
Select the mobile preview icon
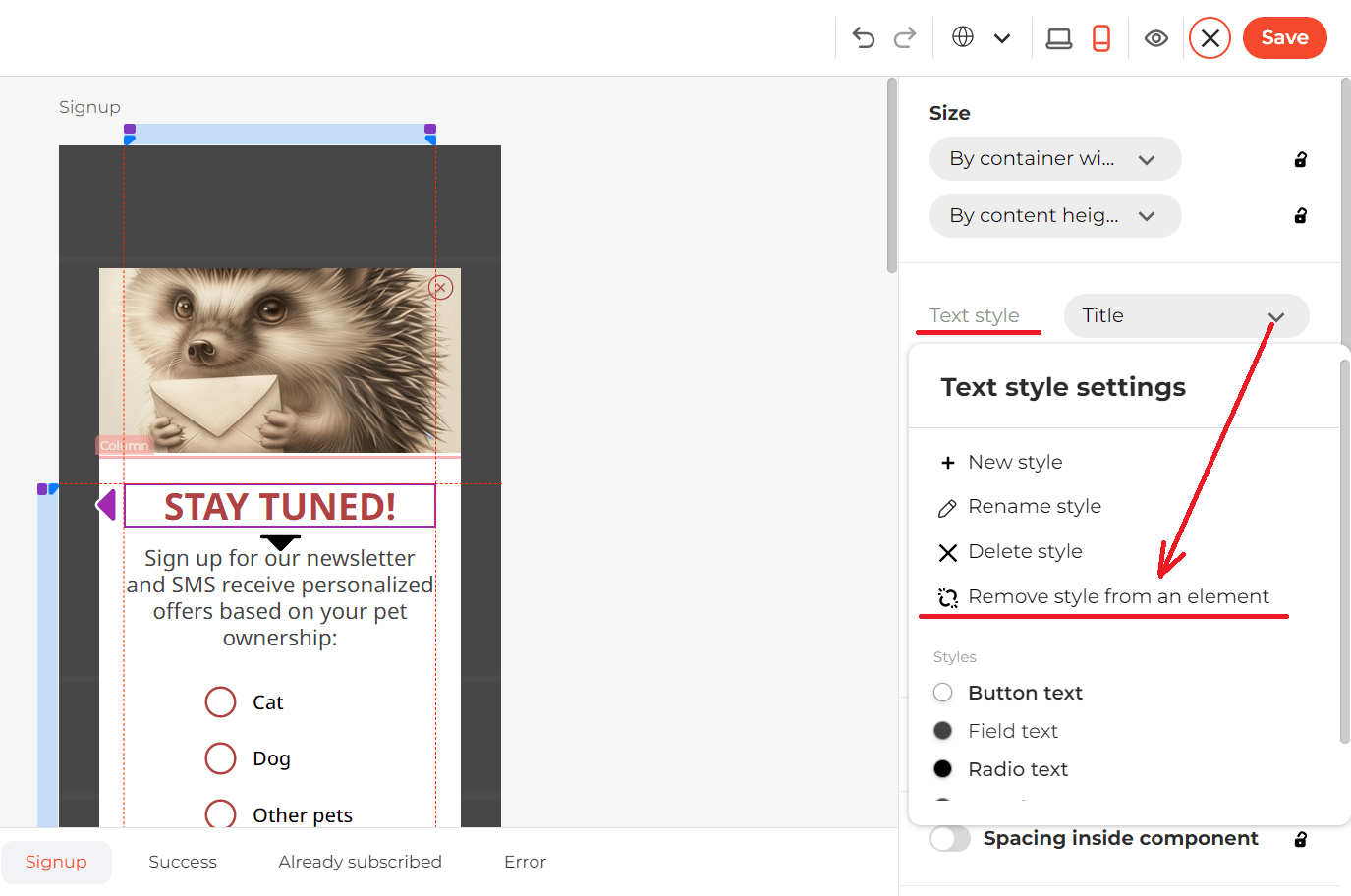[x=1100, y=37]
